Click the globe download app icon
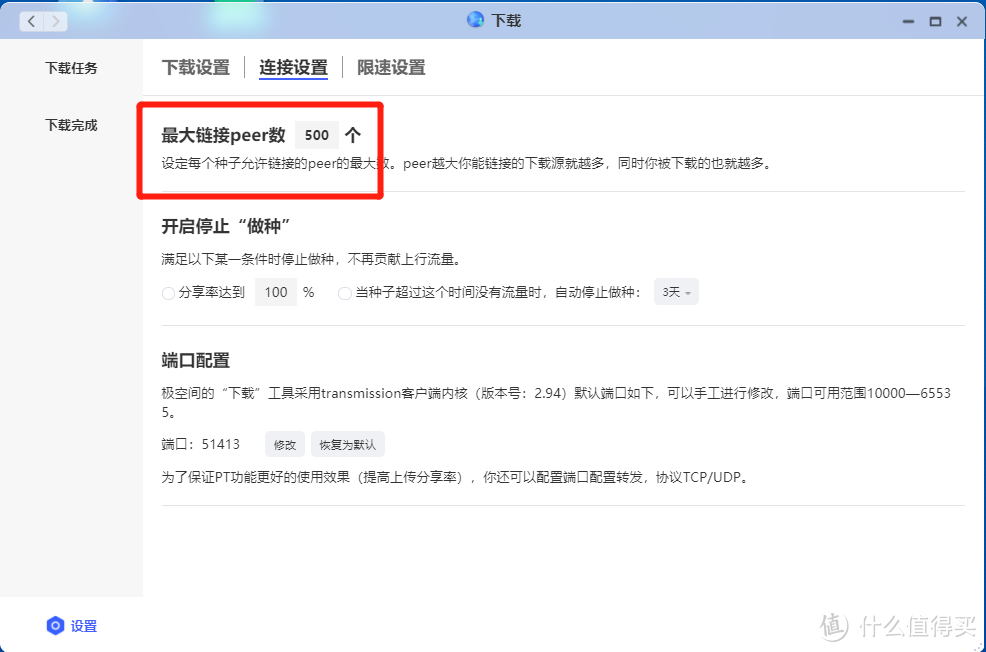This screenshot has height=652, width=986. pyautogui.click(x=475, y=20)
